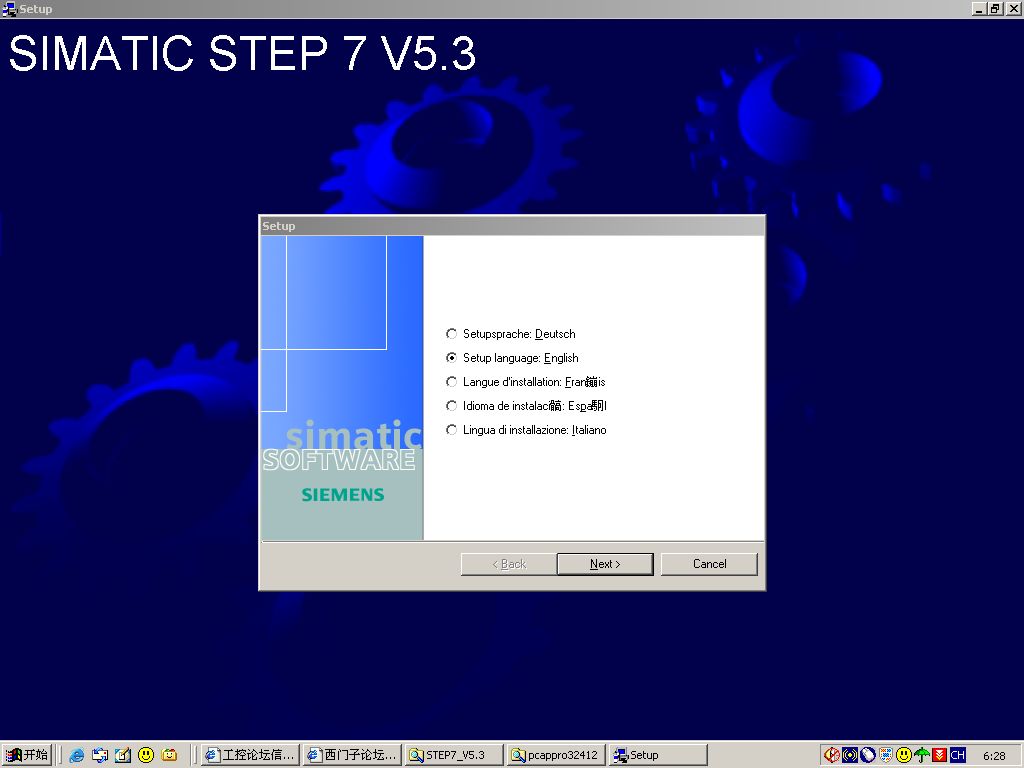This screenshot has height=768, width=1024.
Task: Activate the Setup taskbar button
Action: 658,755
